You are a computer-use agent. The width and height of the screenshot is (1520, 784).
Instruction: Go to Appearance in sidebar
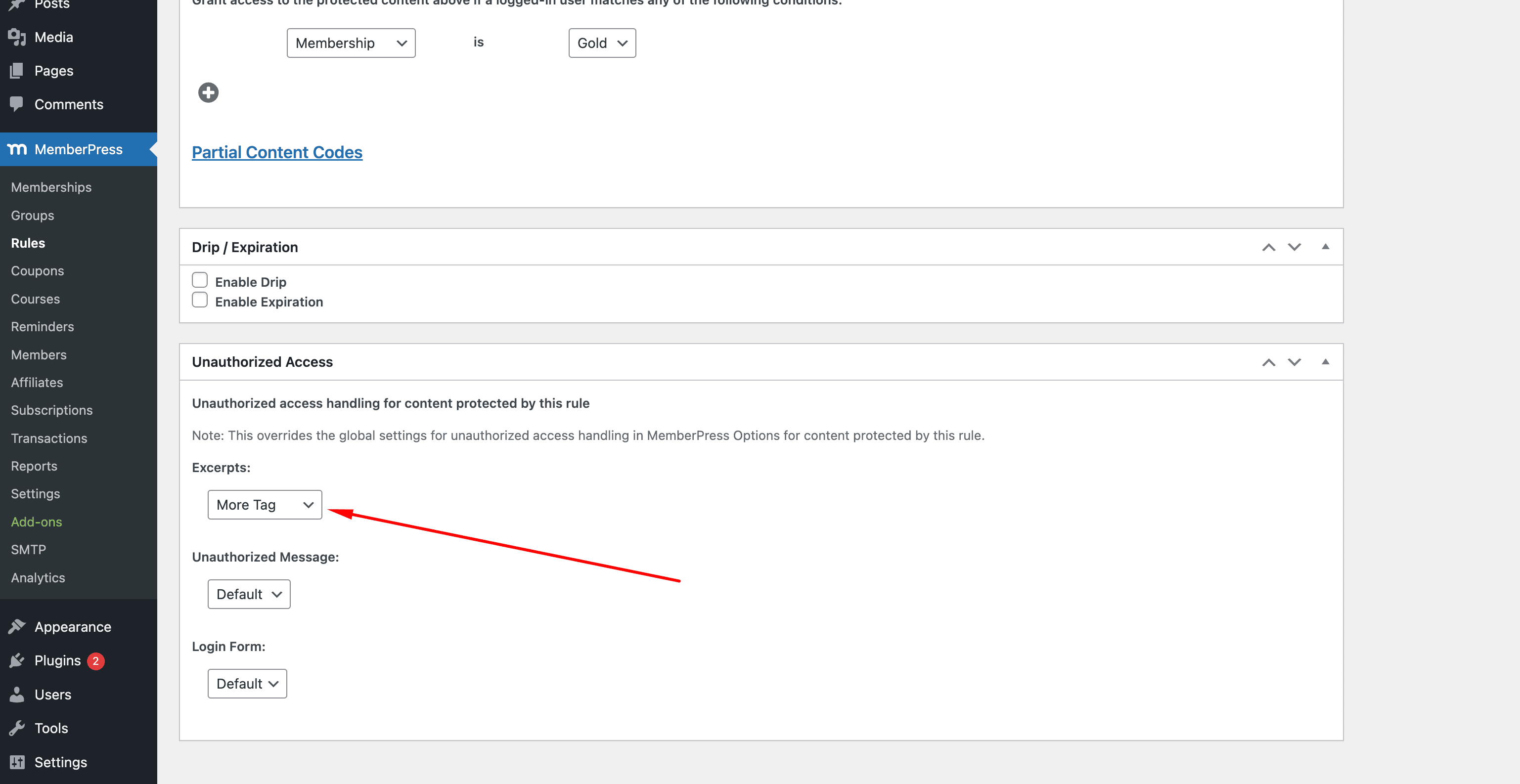click(73, 627)
